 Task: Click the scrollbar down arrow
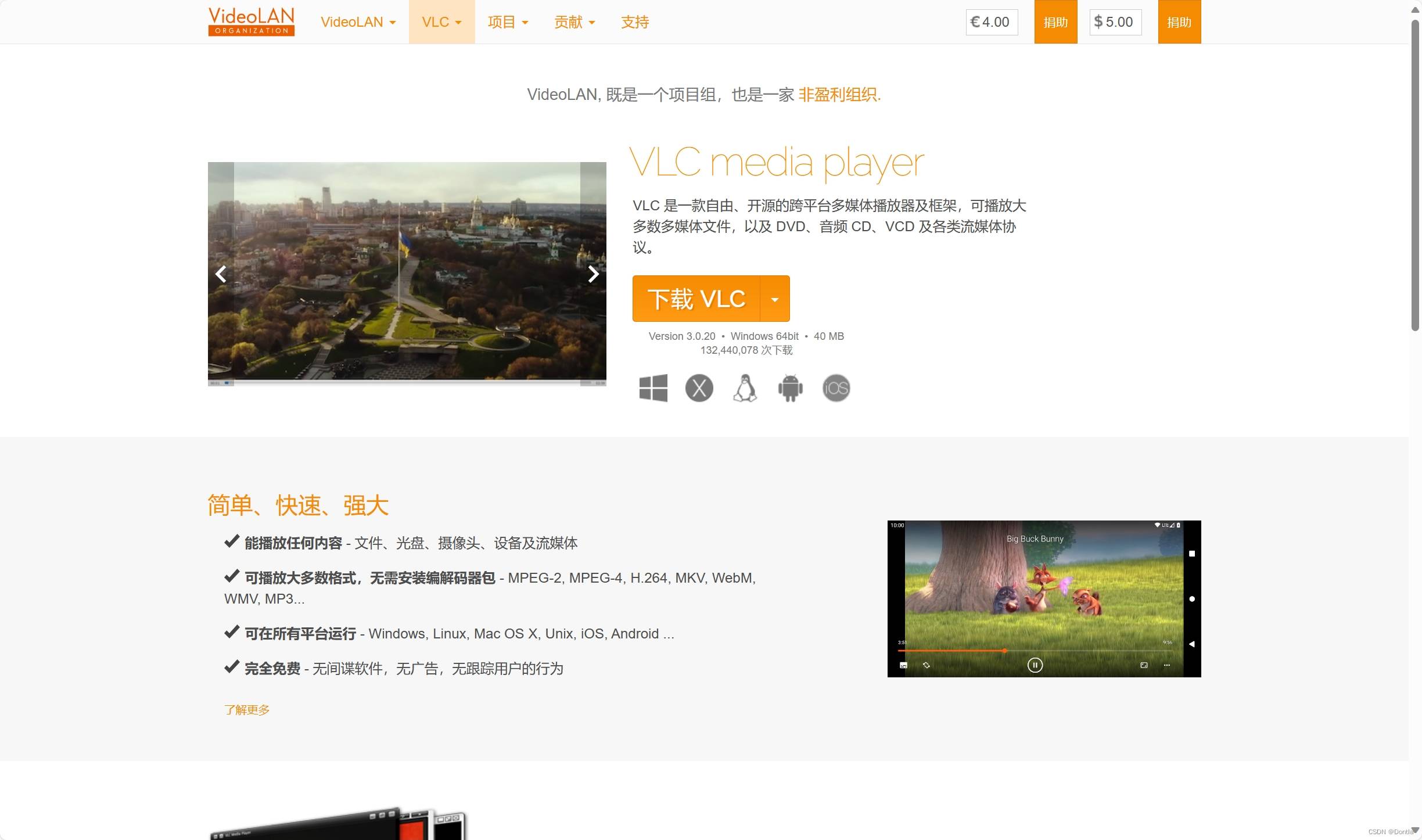(x=1416, y=831)
